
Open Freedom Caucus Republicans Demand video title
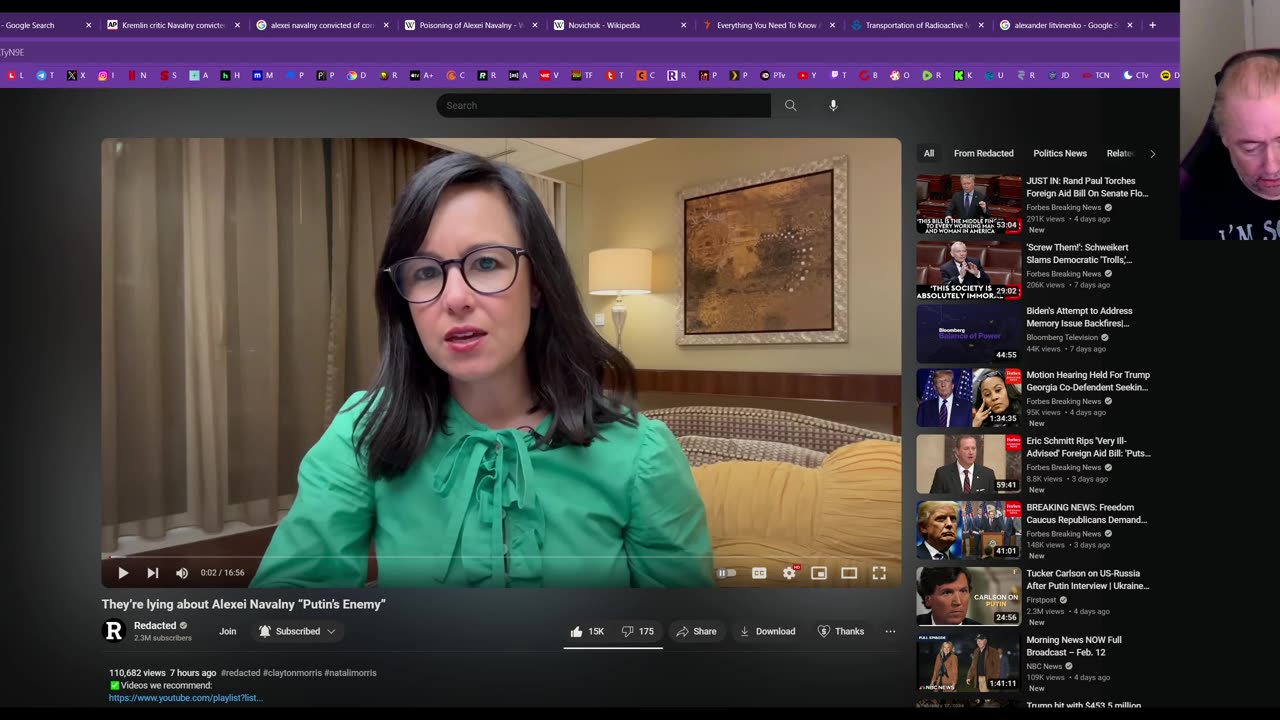1087,513
